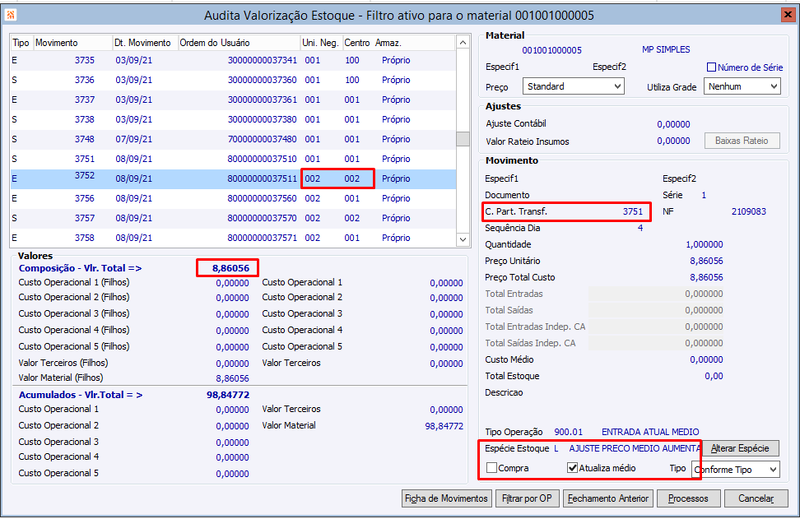Viewport: 800px width, 519px height.
Task: Select movement row 3736
Action: click(x=233, y=80)
